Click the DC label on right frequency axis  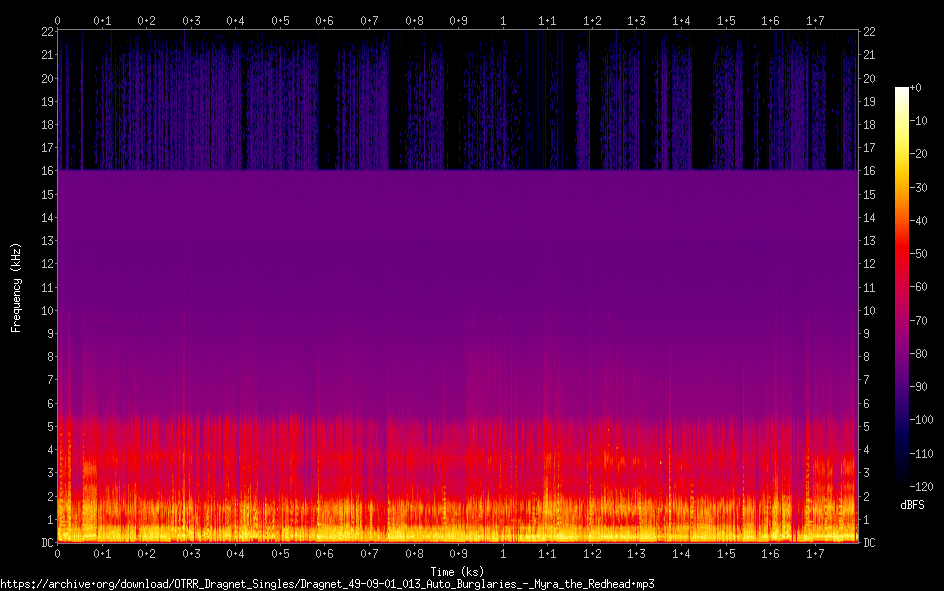tap(870, 543)
